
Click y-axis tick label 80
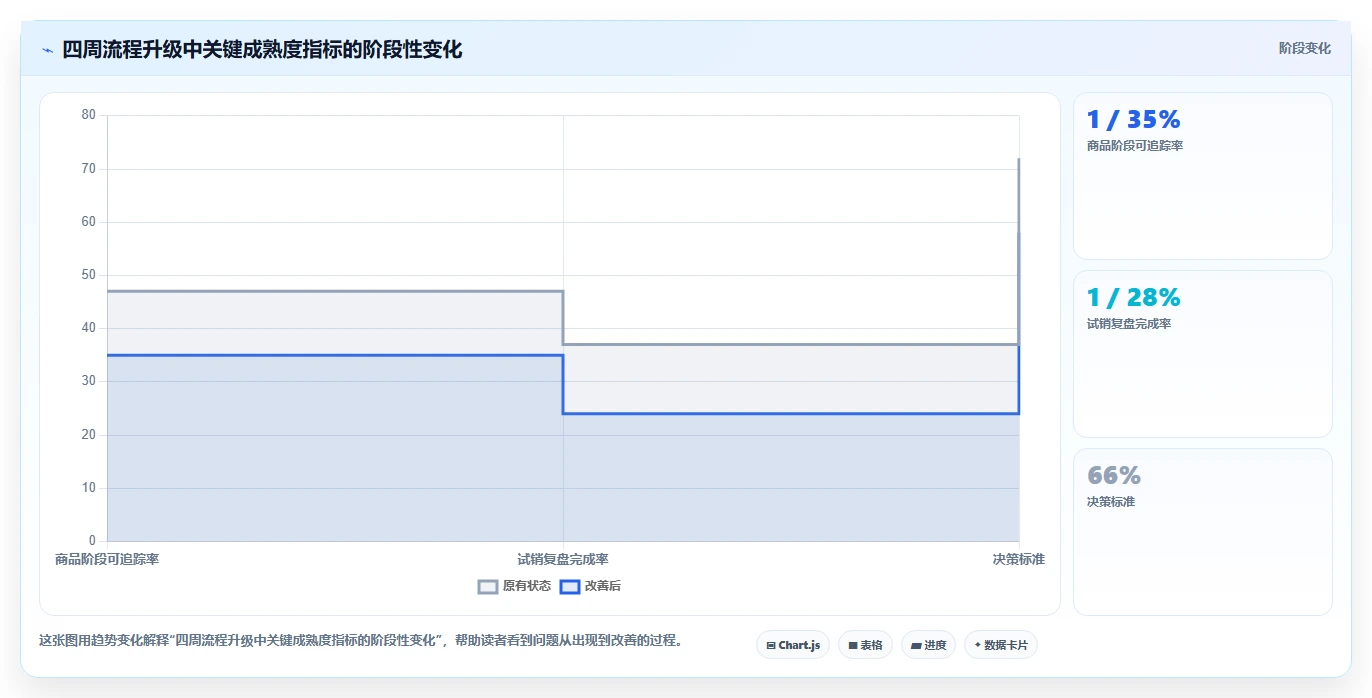coord(89,115)
